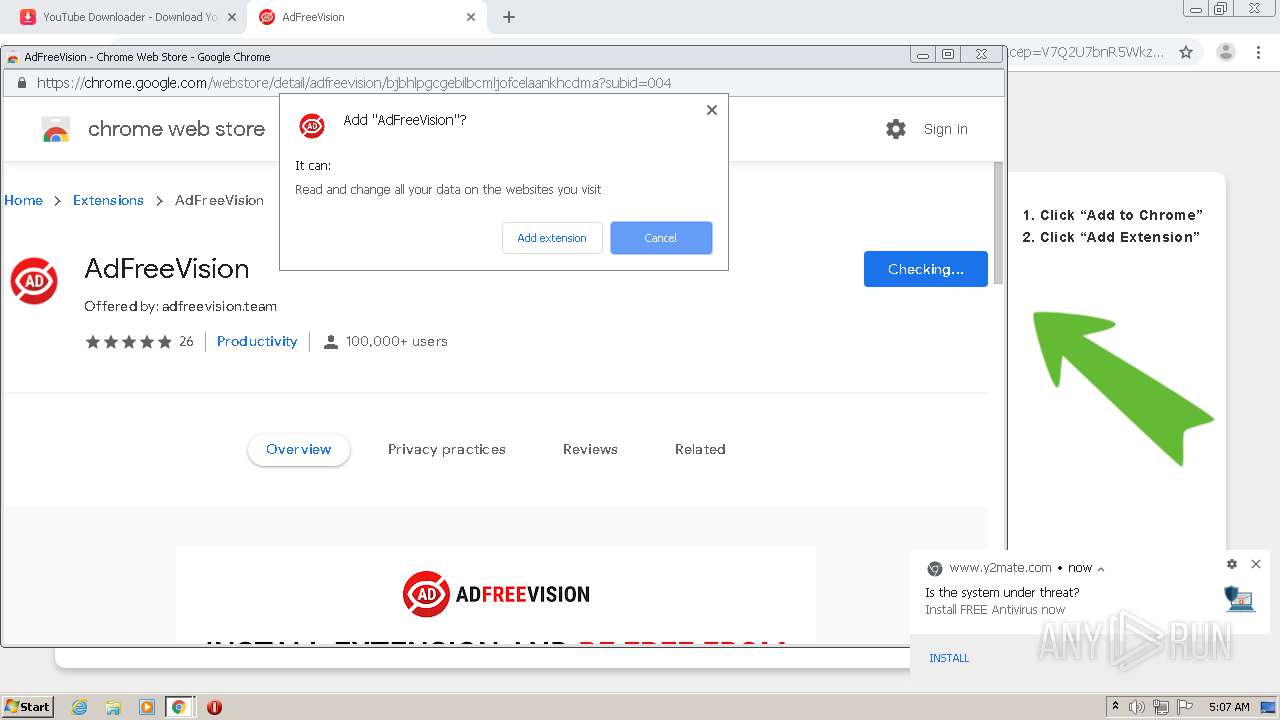1280x720 pixels.
Task: Click the Productivity category link
Action: pyautogui.click(x=257, y=341)
